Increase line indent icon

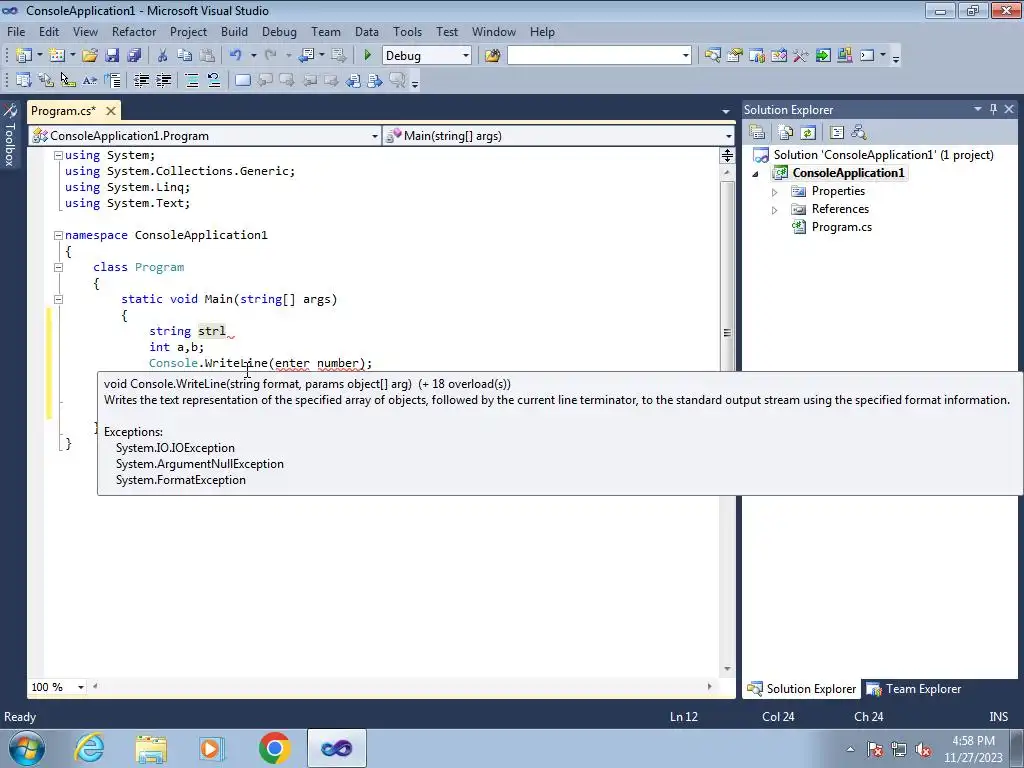(163, 80)
